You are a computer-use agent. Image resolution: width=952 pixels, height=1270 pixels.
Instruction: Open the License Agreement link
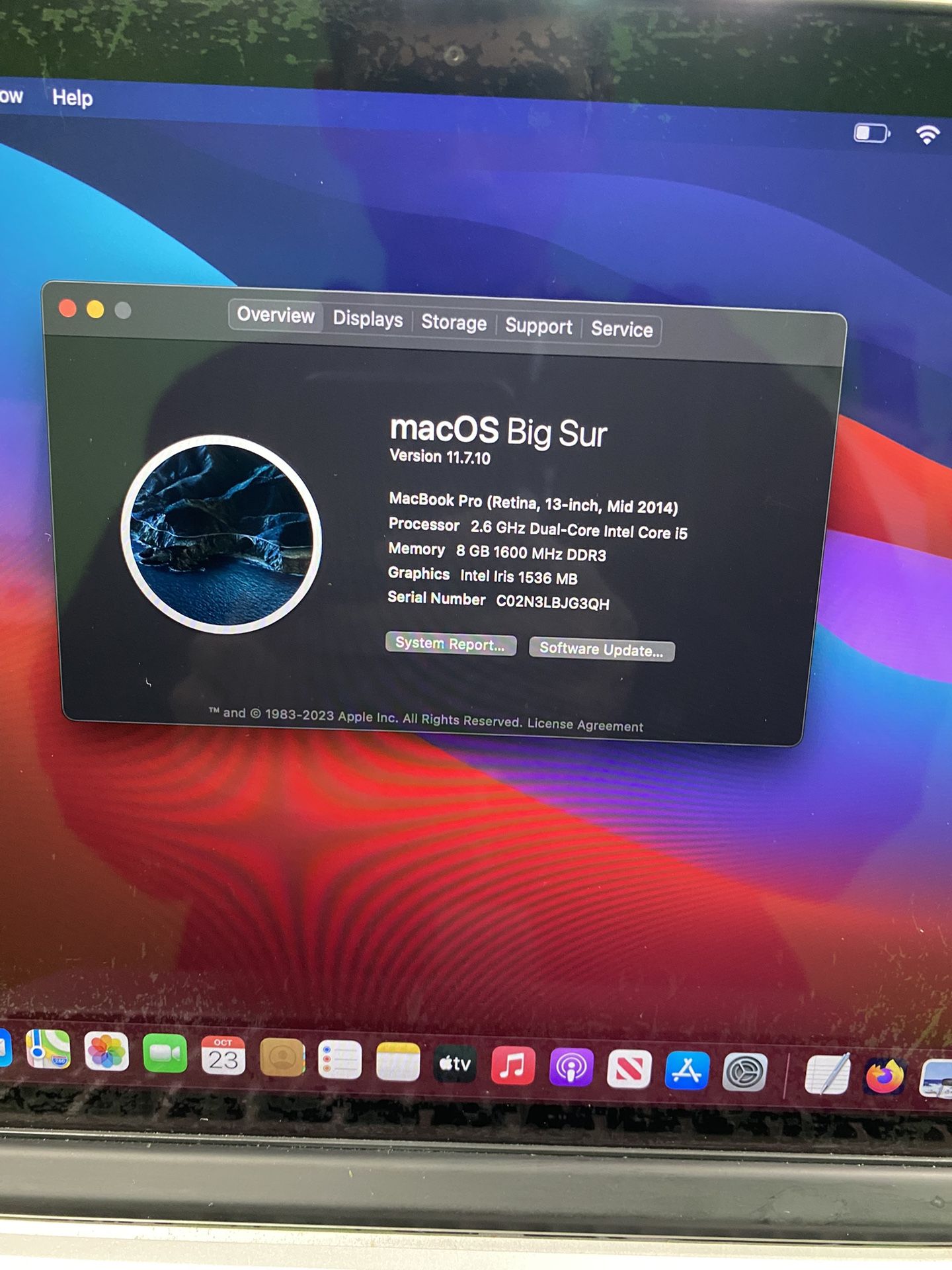(585, 725)
